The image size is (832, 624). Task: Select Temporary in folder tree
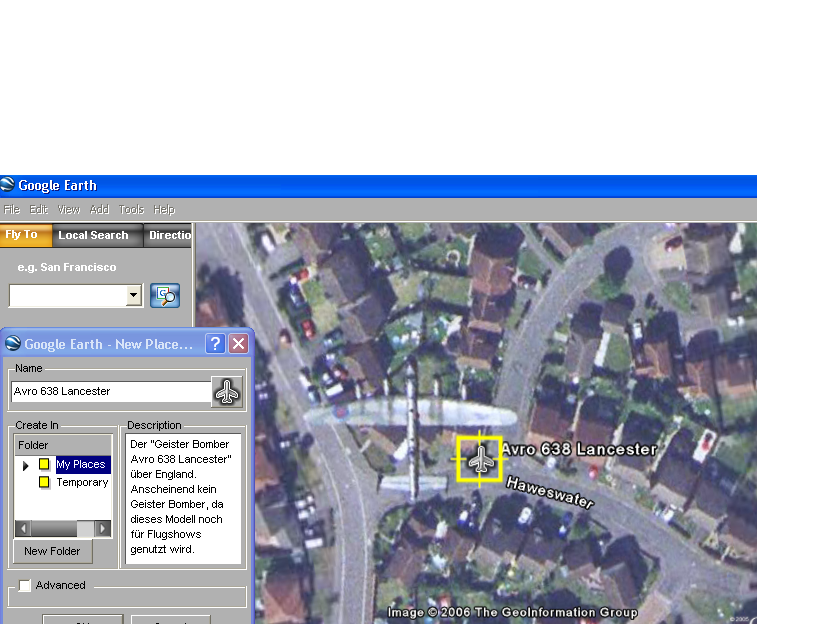[82, 482]
